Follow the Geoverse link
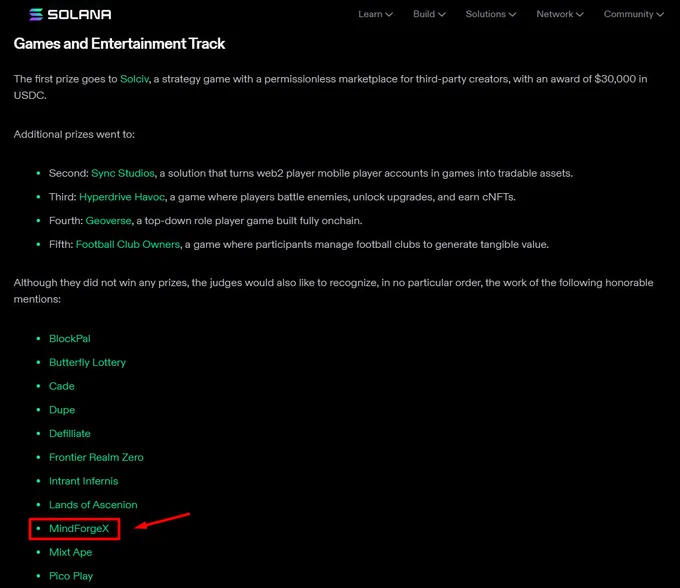The width and height of the screenshot is (680, 588). click(108, 221)
